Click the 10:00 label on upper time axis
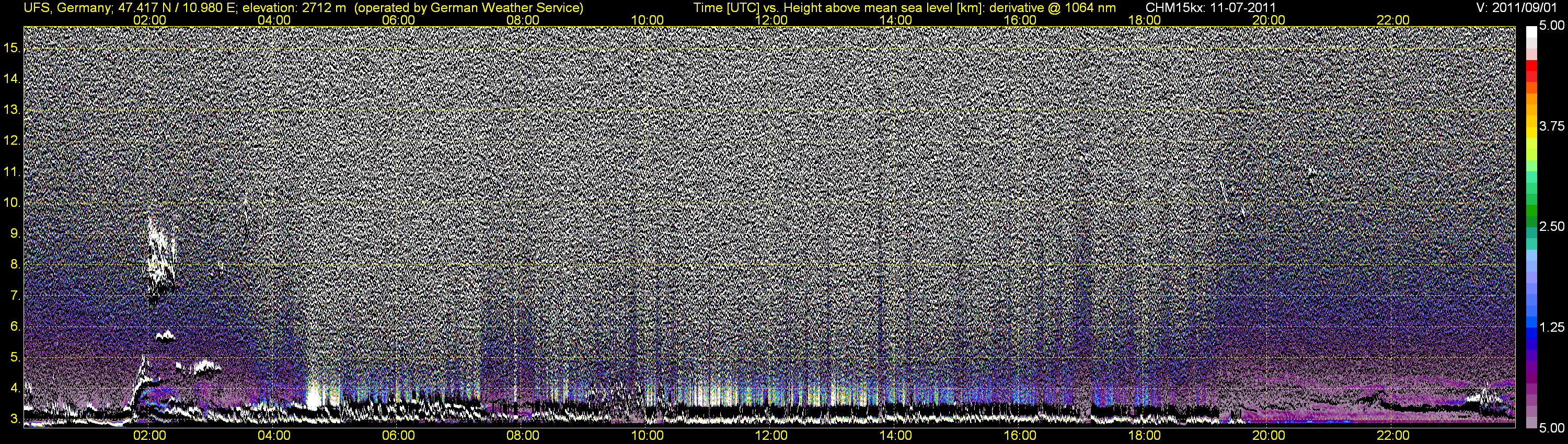Screen dimensions: 1568x444 click(x=647, y=20)
